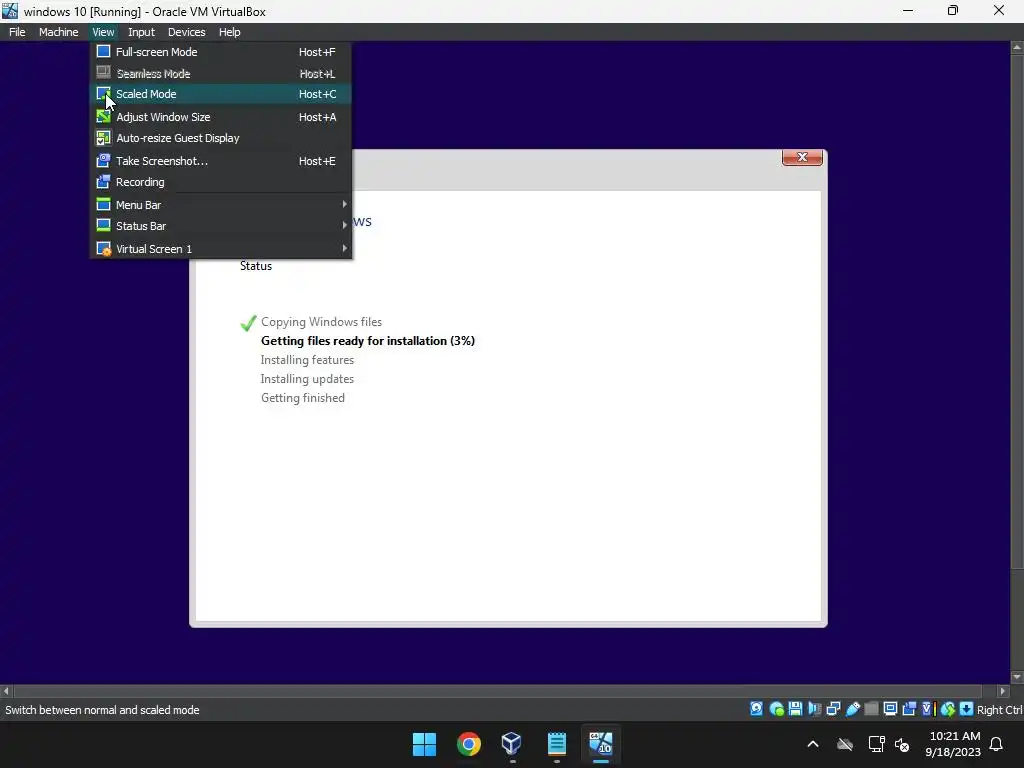Viewport: 1024px width, 768px height.
Task: Click the "Getting finished" status line
Action: tap(302, 398)
